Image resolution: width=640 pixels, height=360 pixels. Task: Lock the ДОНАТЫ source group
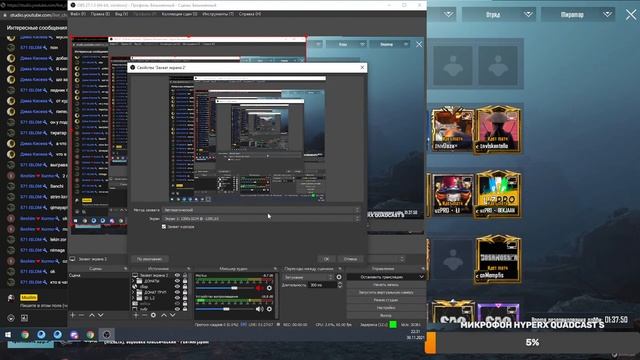(x=185, y=281)
